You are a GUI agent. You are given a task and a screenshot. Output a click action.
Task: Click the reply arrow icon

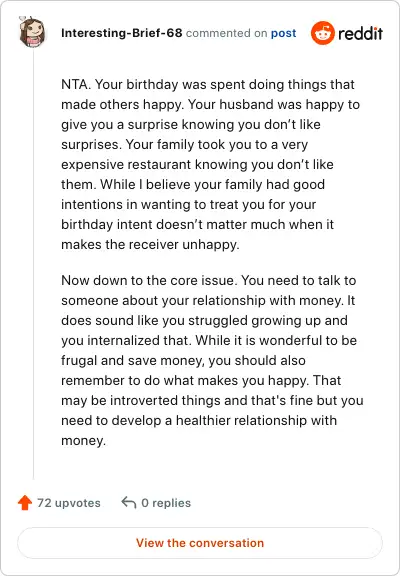[x=129, y=502]
